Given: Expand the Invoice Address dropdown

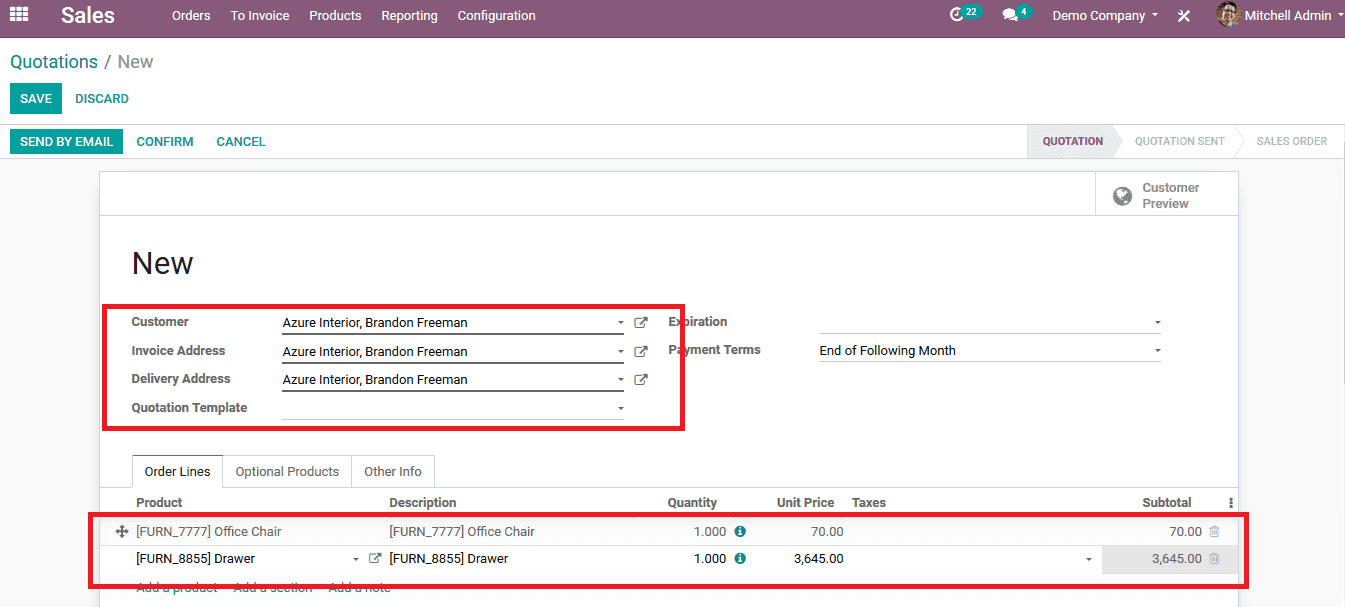Looking at the screenshot, I should click(621, 351).
